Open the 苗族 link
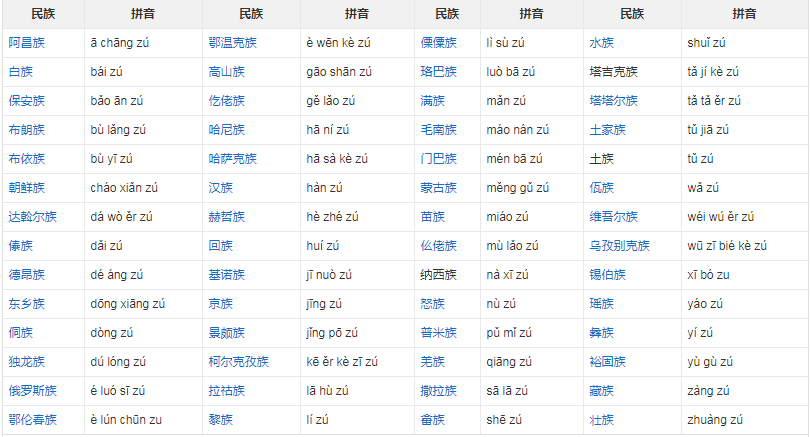The width and height of the screenshot is (810, 437). 432,216
